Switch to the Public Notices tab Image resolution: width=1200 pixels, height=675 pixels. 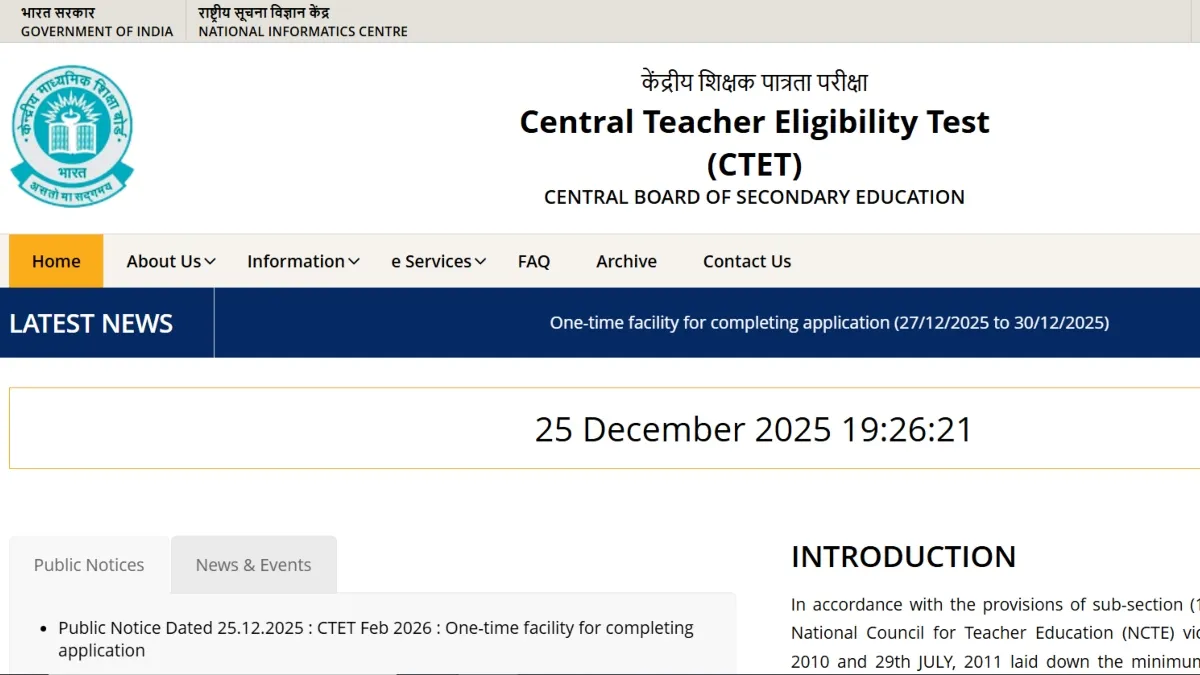tap(89, 565)
